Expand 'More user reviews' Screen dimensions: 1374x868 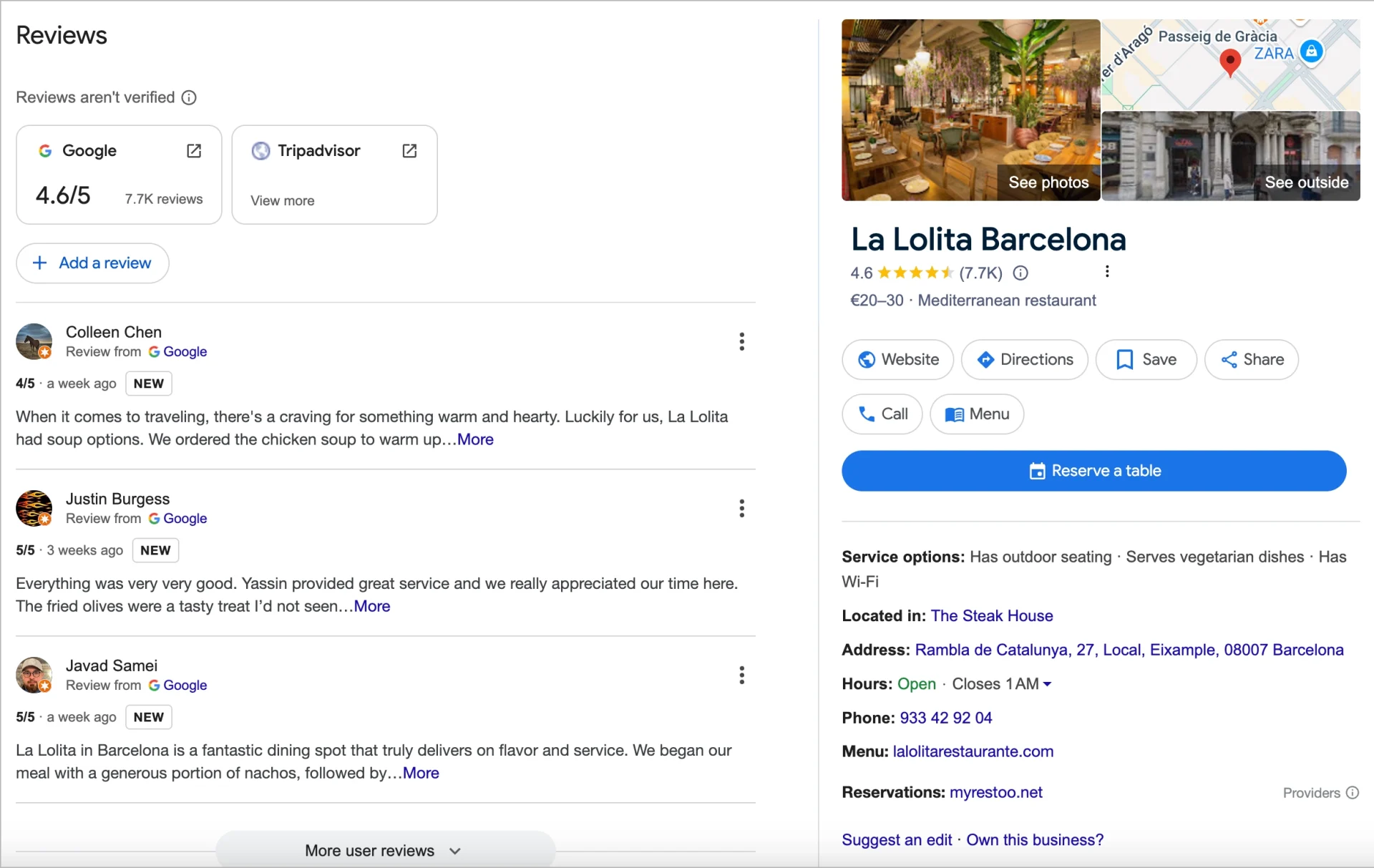point(383,851)
